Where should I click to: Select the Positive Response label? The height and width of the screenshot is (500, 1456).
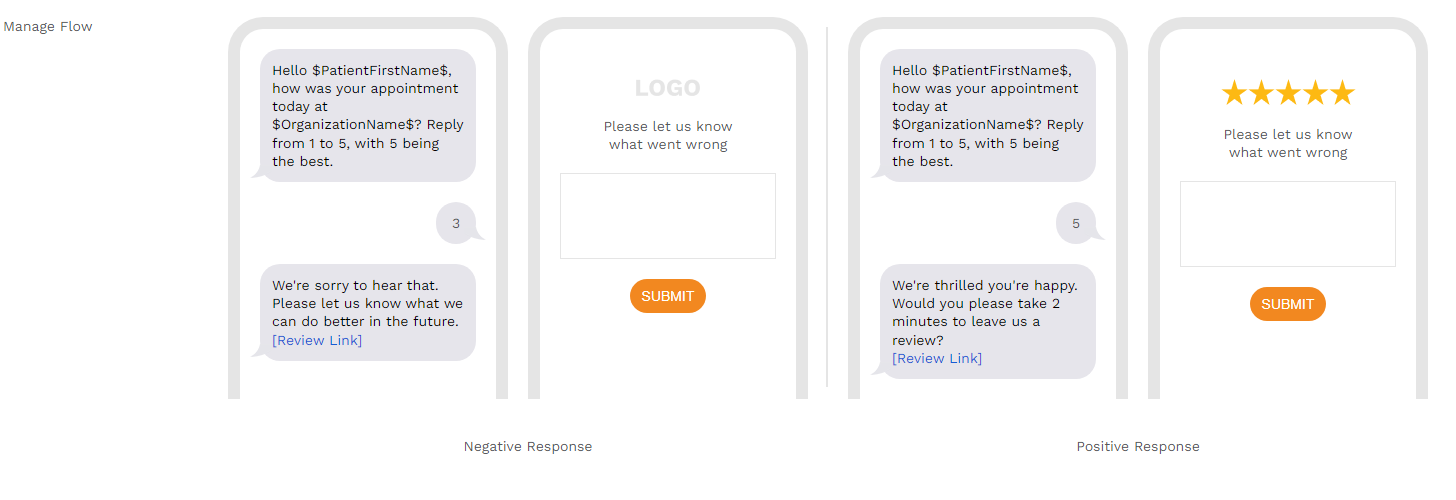pos(1138,447)
